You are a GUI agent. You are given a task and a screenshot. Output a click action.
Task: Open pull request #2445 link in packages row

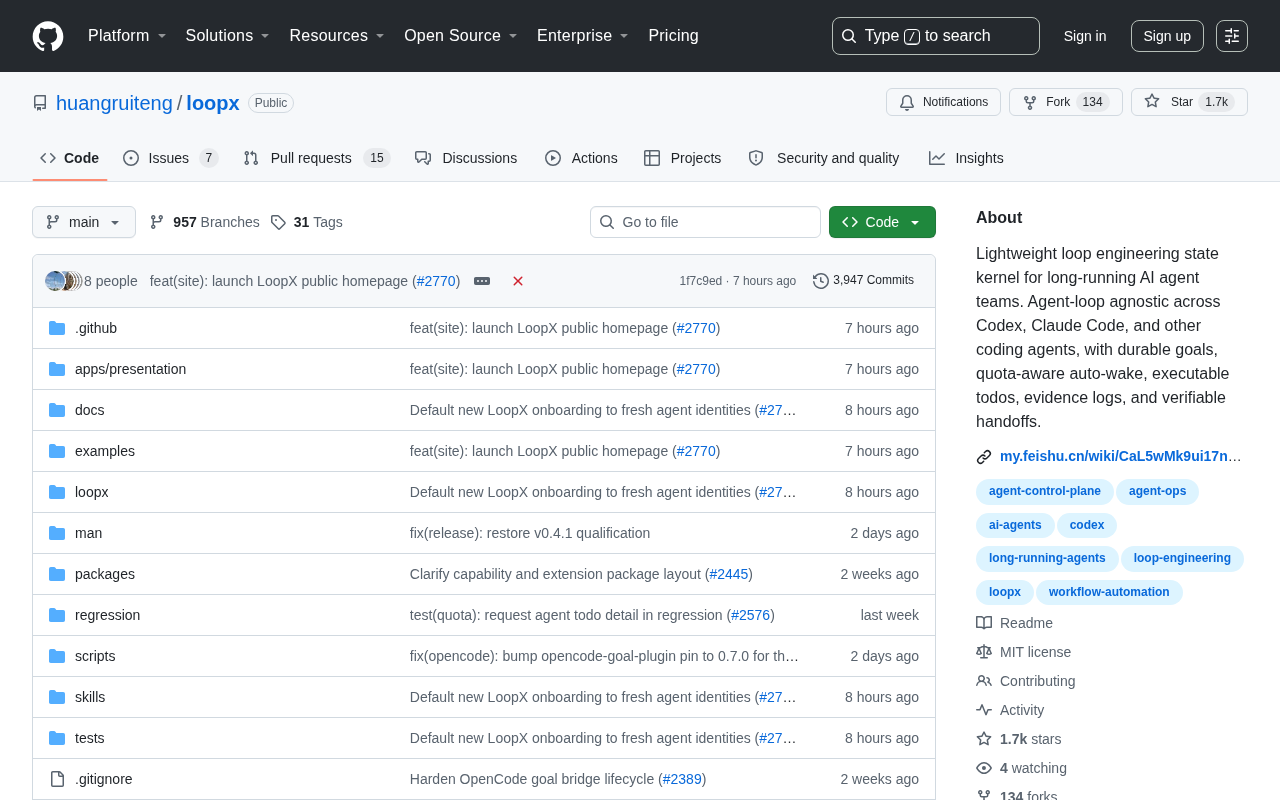pos(729,574)
